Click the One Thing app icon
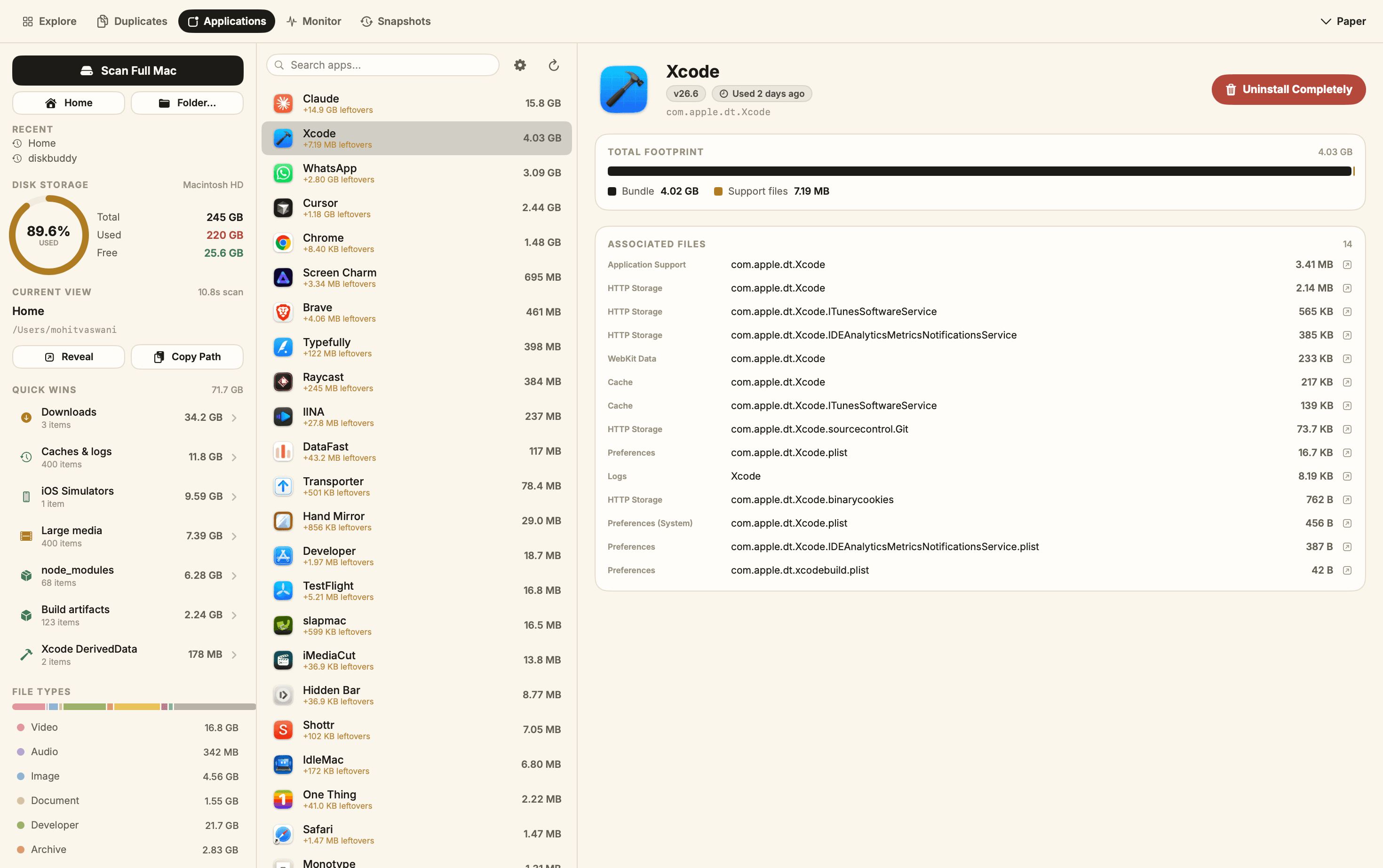 [283, 799]
